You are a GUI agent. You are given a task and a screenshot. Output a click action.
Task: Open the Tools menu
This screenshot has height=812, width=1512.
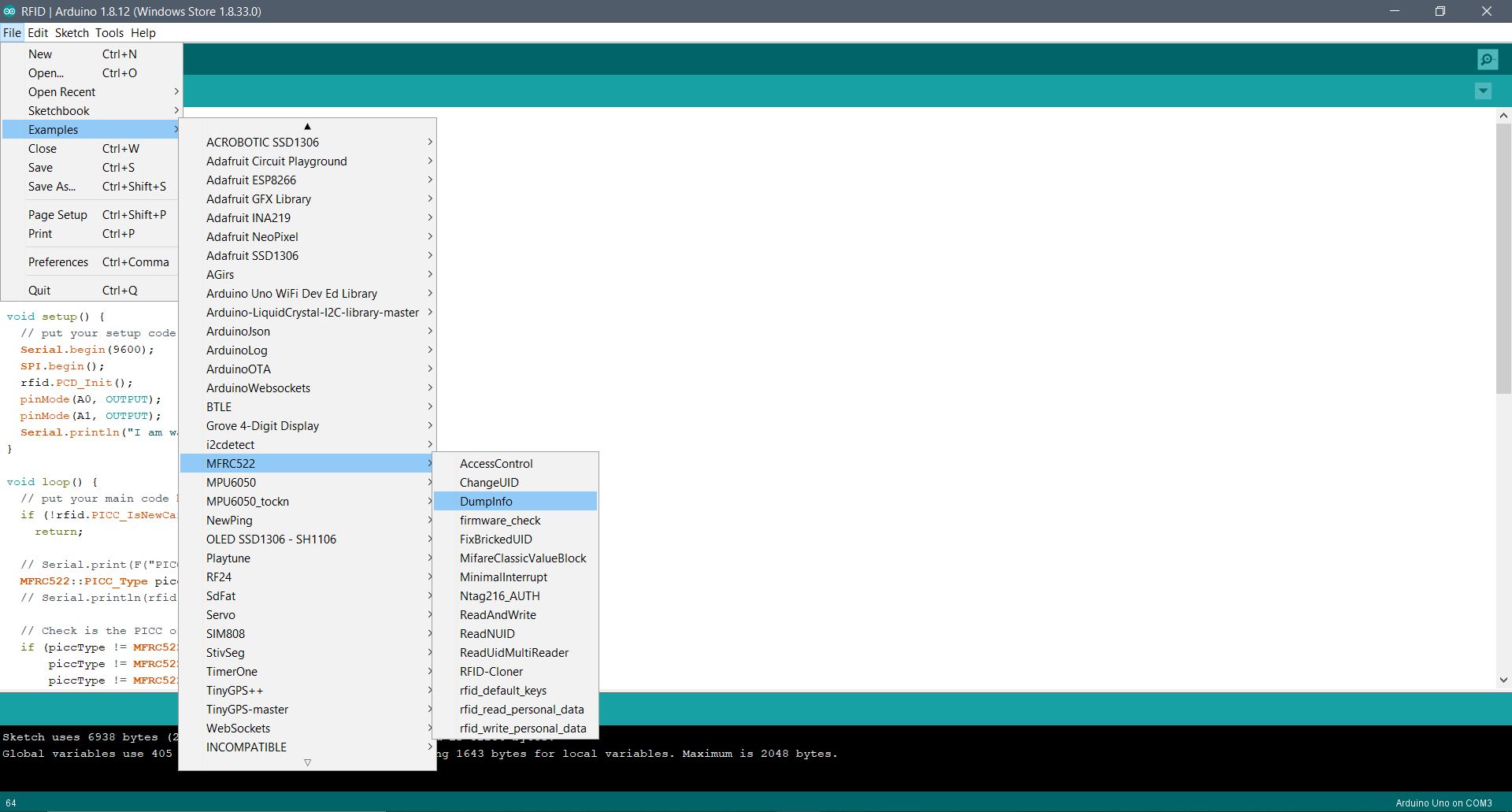pyautogui.click(x=109, y=33)
